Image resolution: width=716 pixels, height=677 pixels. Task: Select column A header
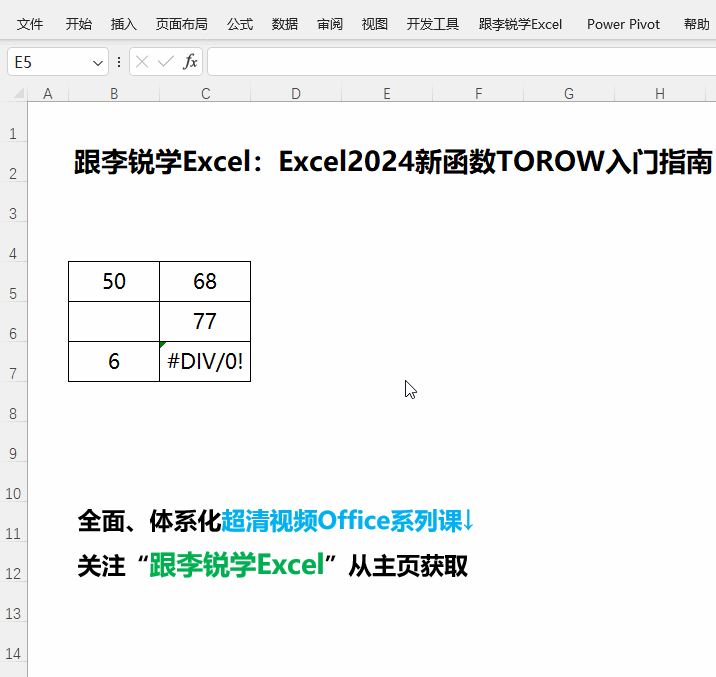(48, 94)
